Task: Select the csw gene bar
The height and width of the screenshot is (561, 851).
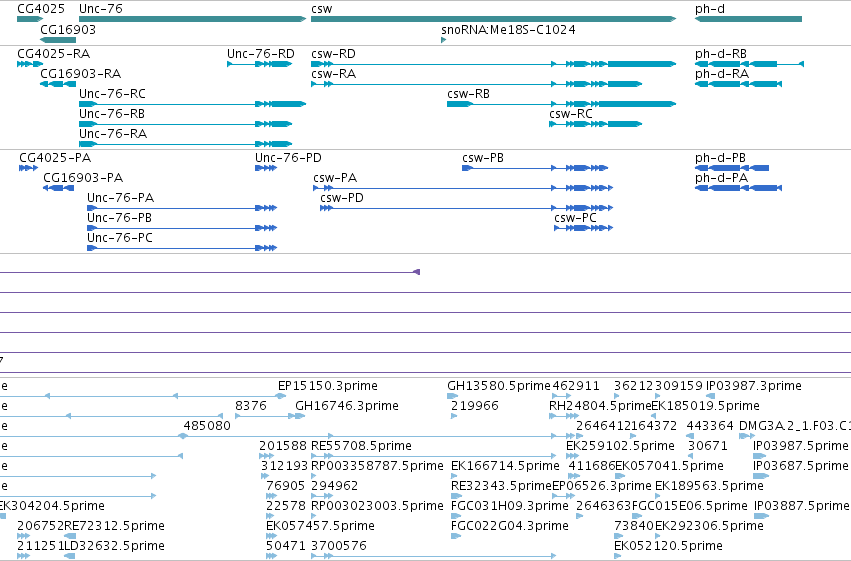Action: (493, 19)
